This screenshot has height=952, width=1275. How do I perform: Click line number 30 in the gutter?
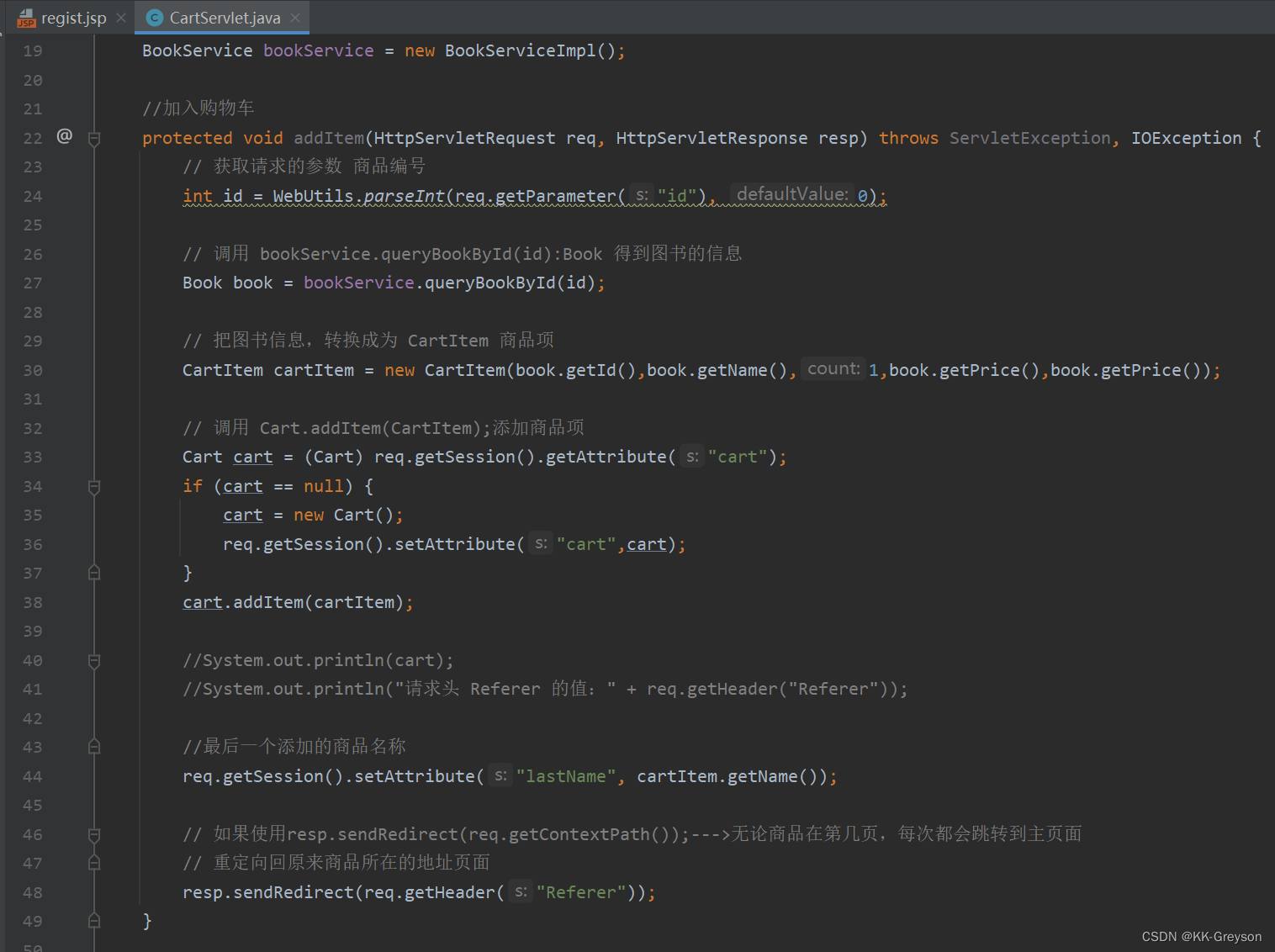[33, 371]
